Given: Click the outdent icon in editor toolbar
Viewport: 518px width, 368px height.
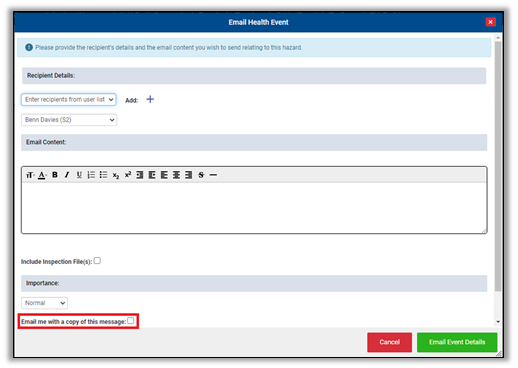Looking at the screenshot, I should click(x=140, y=175).
